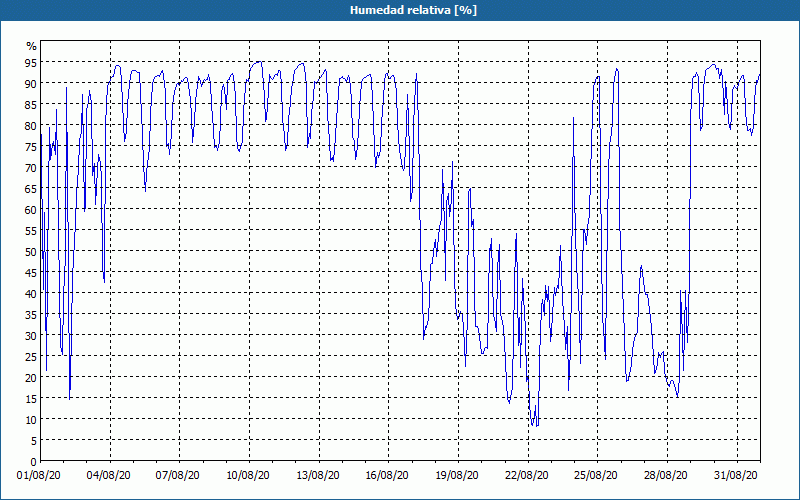Select the 45 value on the Y-axis
The height and width of the screenshot is (500, 800).
click(x=31, y=272)
